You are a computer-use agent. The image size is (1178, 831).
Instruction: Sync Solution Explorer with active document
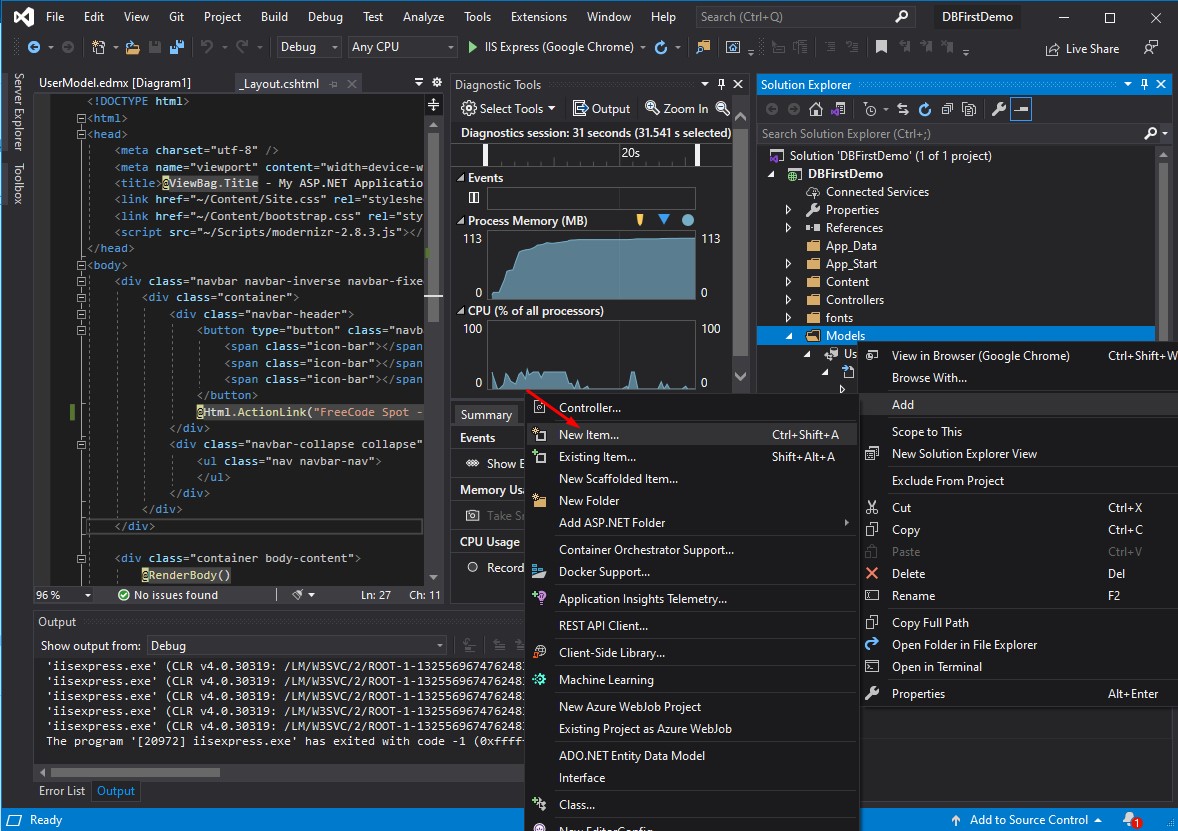tap(903, 109)
